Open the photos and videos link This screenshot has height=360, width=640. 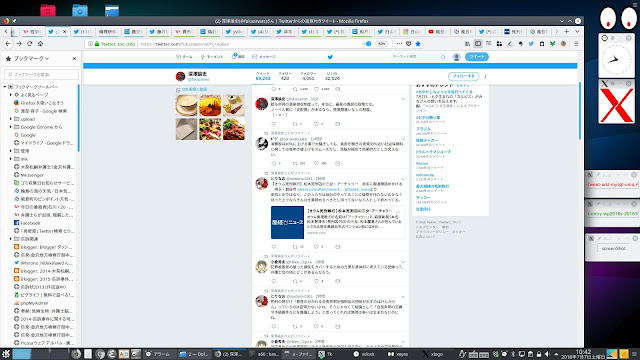click(194, 89)
